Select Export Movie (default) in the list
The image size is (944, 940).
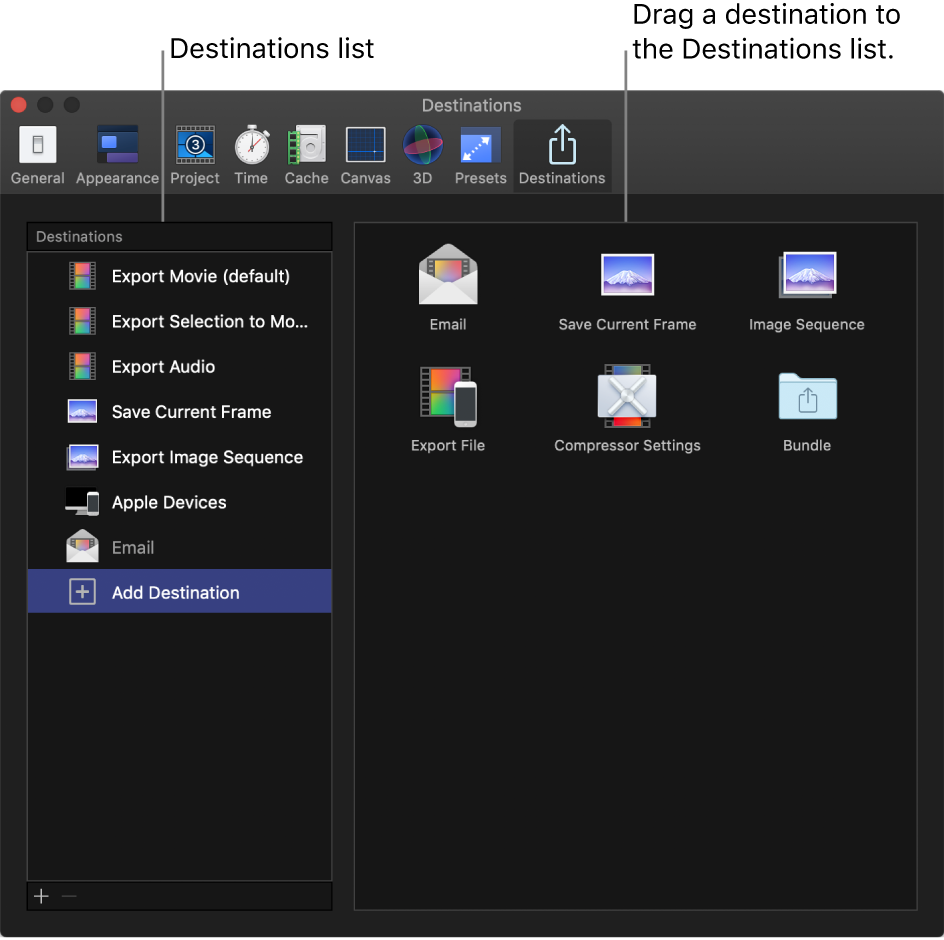(200, 276)
